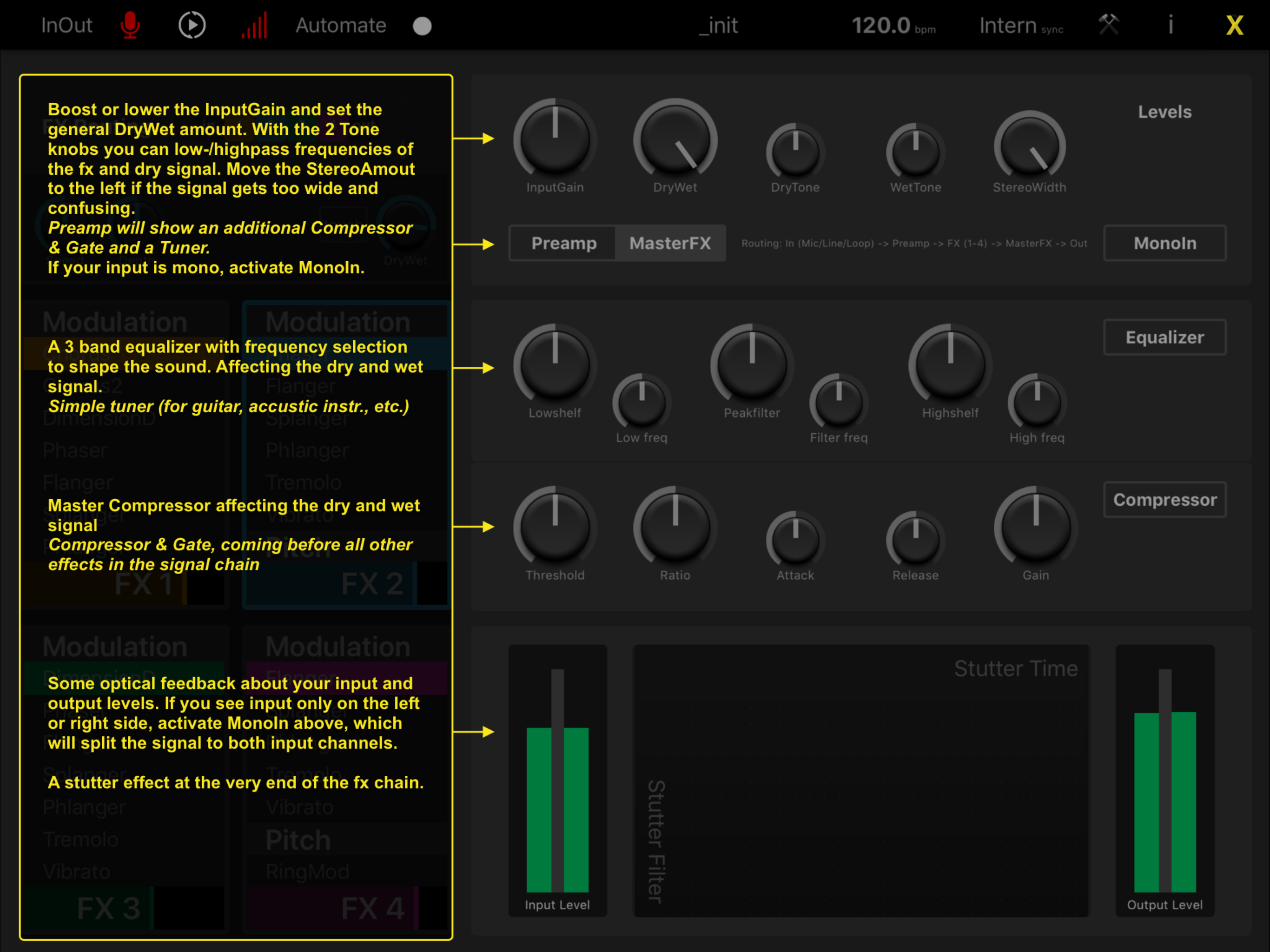The width and height of the screenshot is (1270, 952).
Task: Click the Automate label
Action: pyautogui.click(x=340, y=25)
